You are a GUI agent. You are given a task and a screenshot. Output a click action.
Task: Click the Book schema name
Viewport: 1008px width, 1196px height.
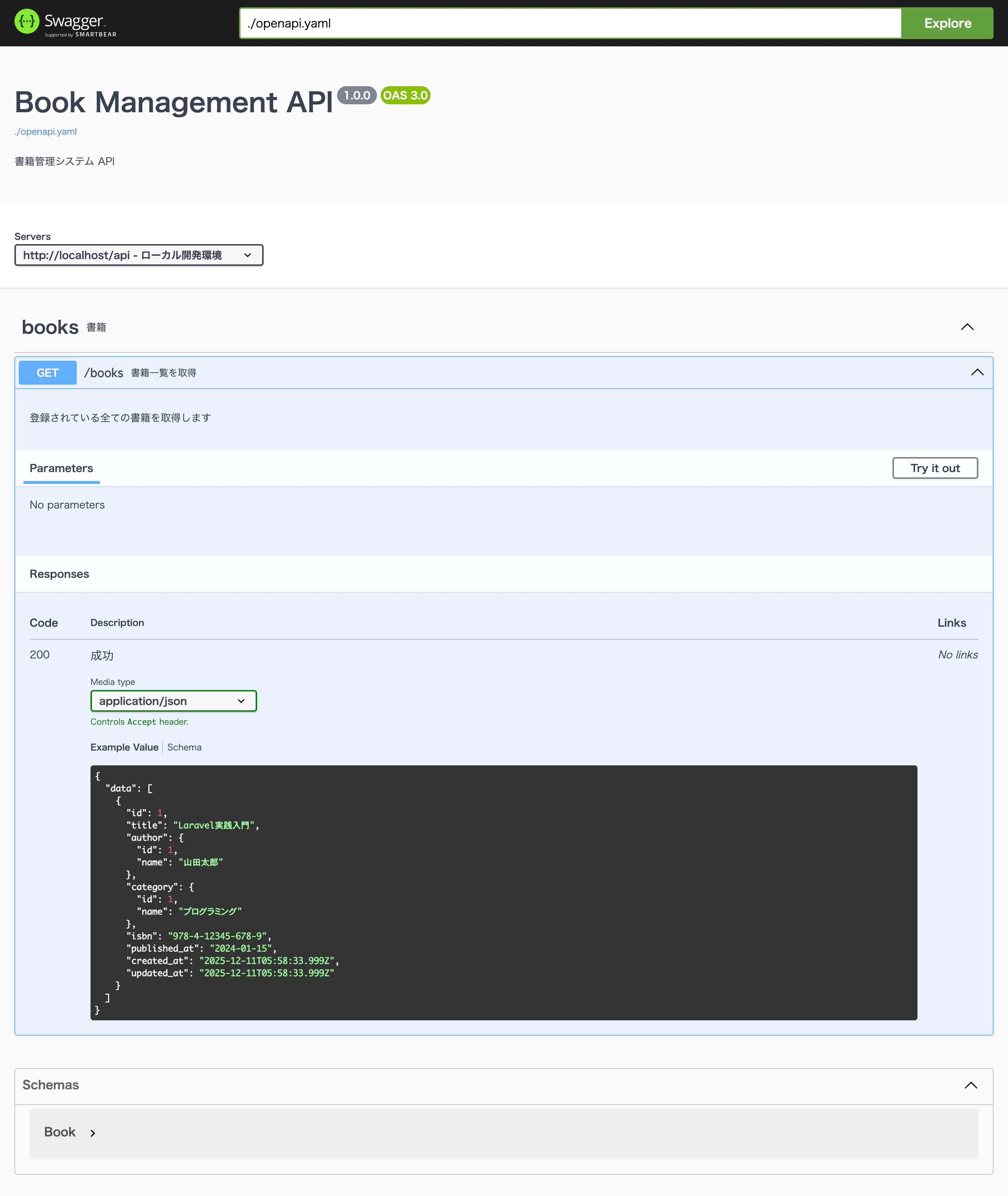(x=59, y=1132)
